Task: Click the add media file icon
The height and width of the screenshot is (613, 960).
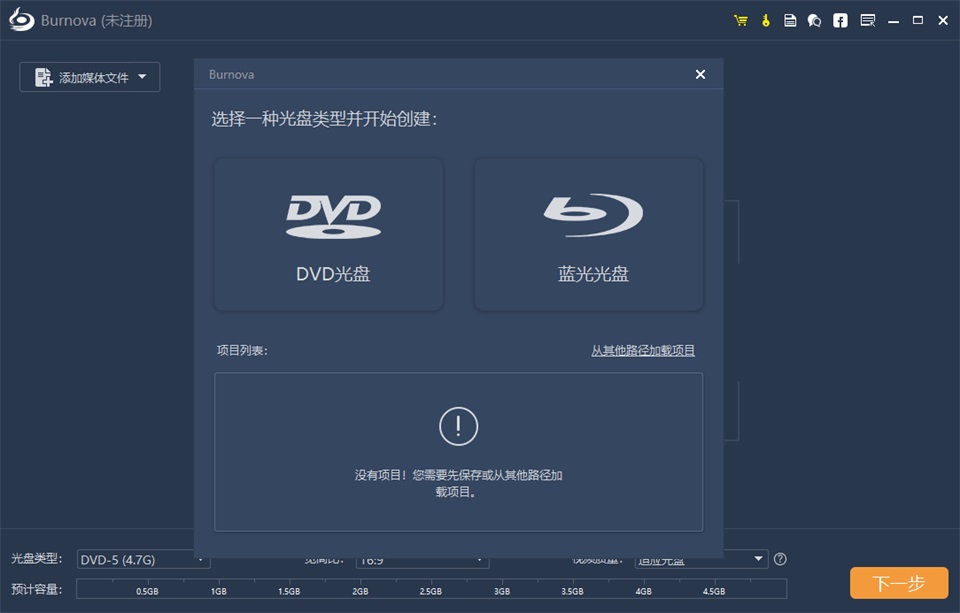Action: pyautogui.click(x=43, y=77)
